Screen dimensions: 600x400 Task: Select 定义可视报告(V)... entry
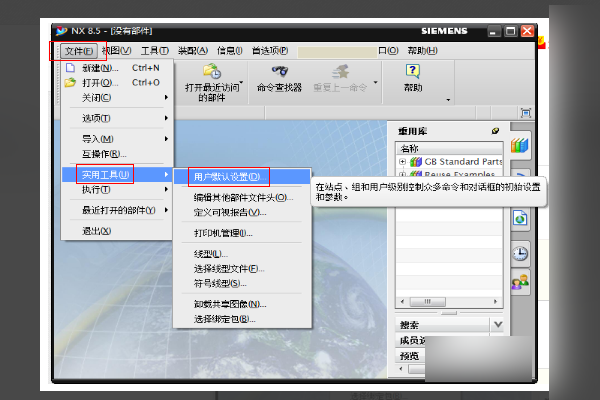tap(242, 212)
